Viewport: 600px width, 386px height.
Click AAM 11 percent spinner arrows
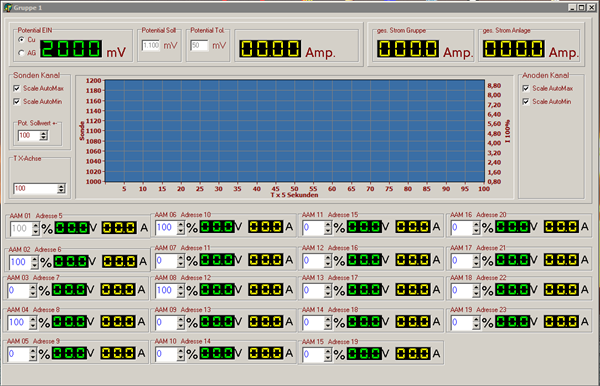pos(328,228)
